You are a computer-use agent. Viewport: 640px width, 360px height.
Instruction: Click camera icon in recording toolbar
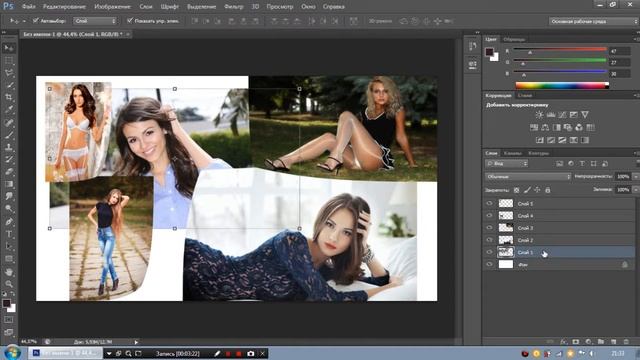(251, 353)
